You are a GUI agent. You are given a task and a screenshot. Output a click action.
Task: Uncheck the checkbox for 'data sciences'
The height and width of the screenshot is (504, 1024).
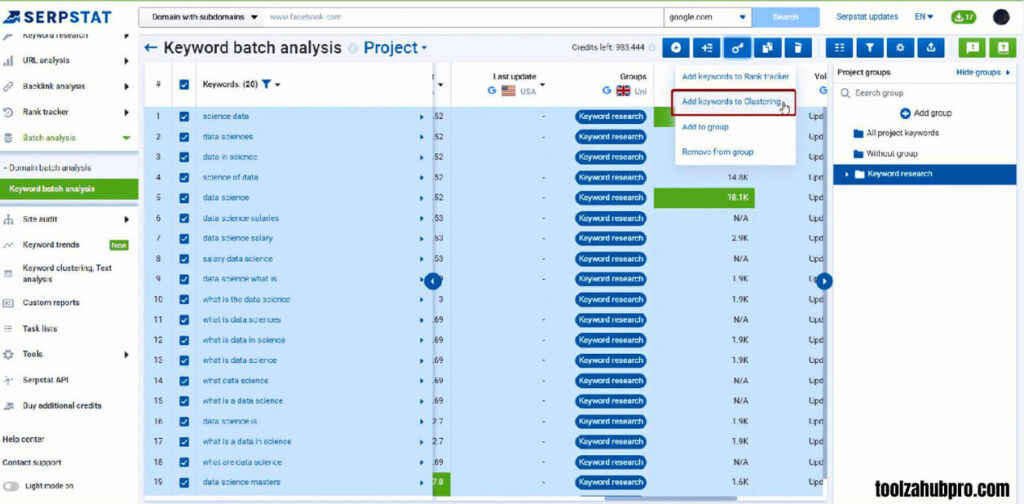click(x=184, y=137)
